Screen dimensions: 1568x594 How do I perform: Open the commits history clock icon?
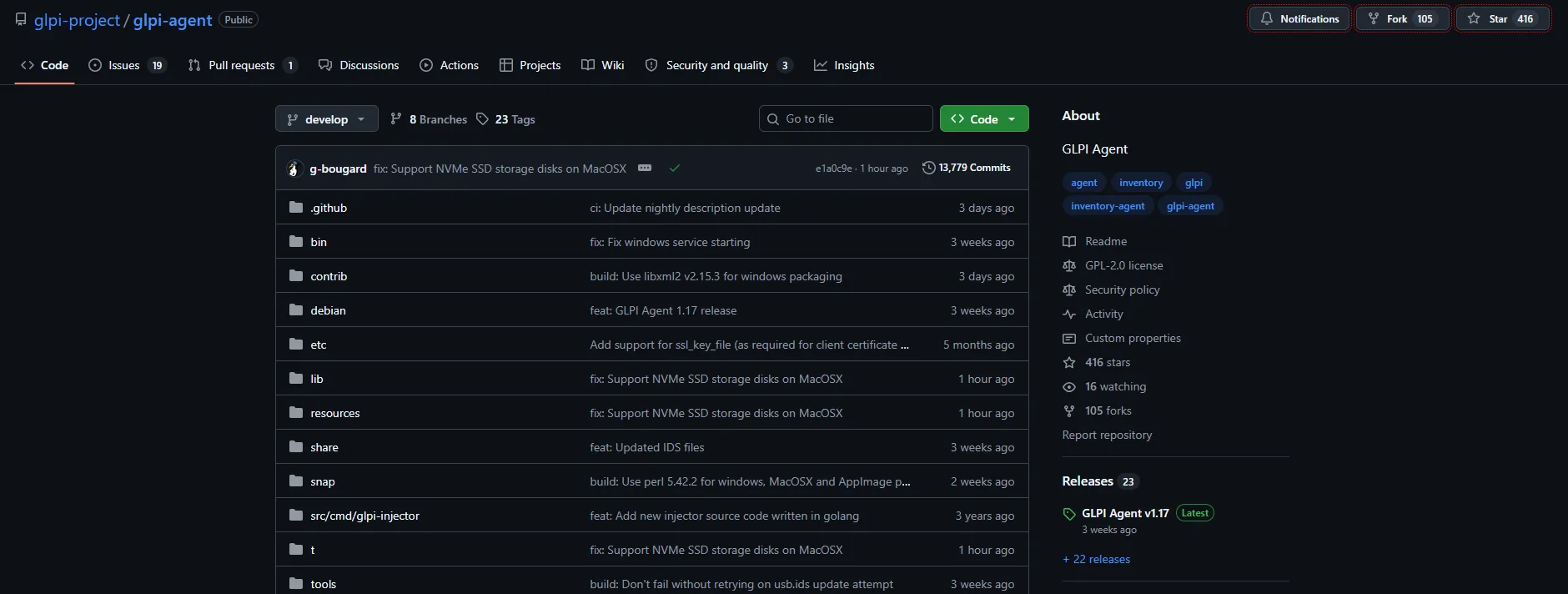[x=928, y=168]
